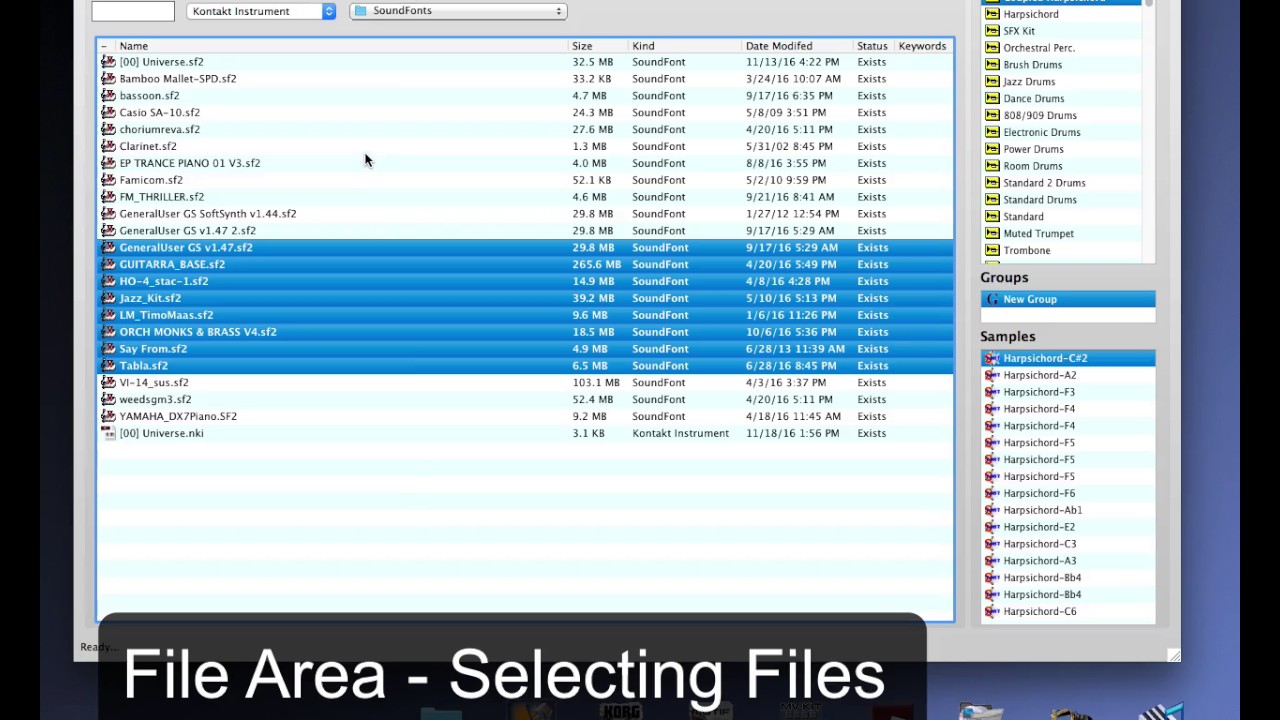Click the Muted Trumpet instrument icon
This screenshot has width=1280, height=720.
(992, 234)
